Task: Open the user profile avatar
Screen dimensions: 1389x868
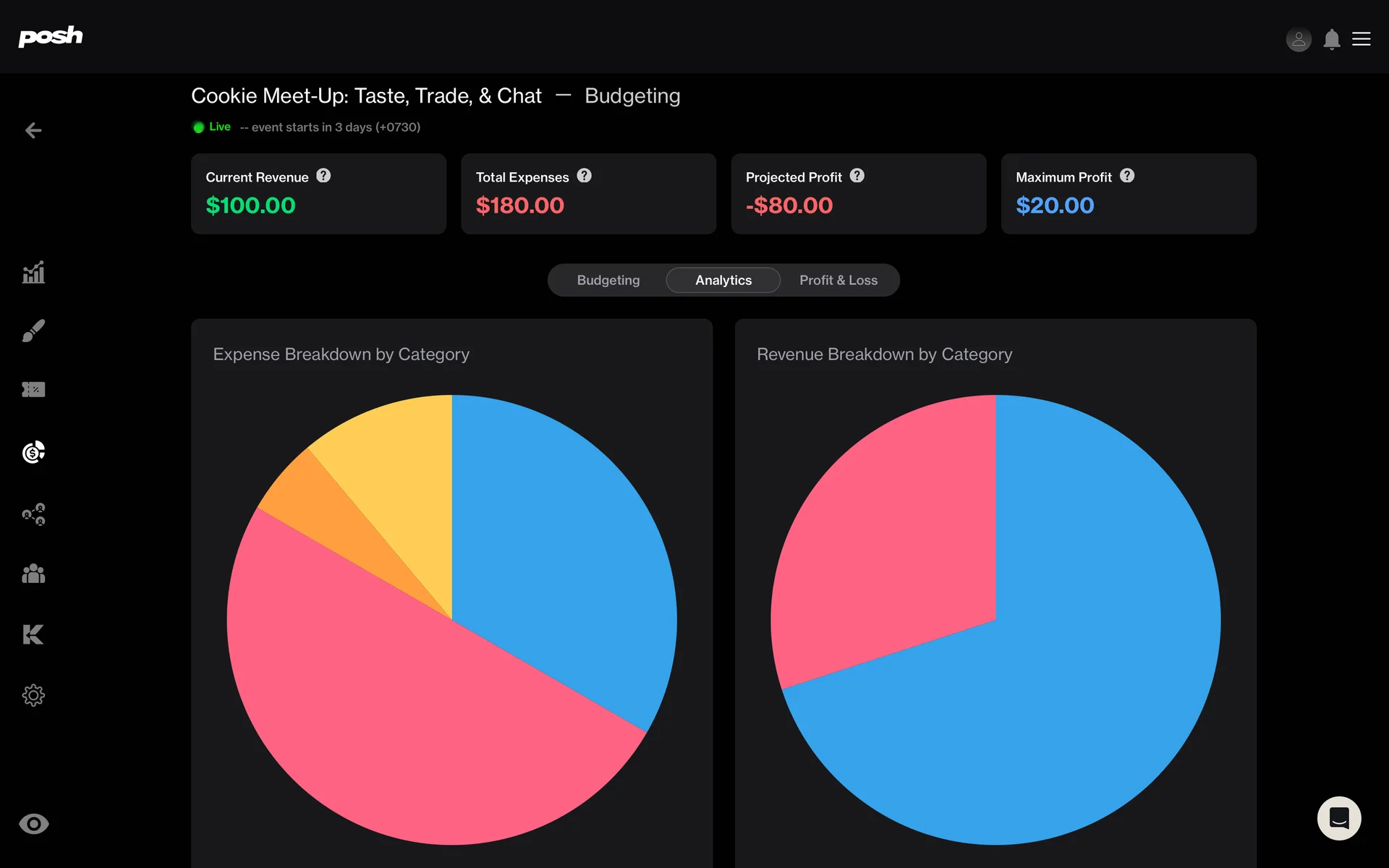Action: pyautogui.click(x=1299, y=39)
